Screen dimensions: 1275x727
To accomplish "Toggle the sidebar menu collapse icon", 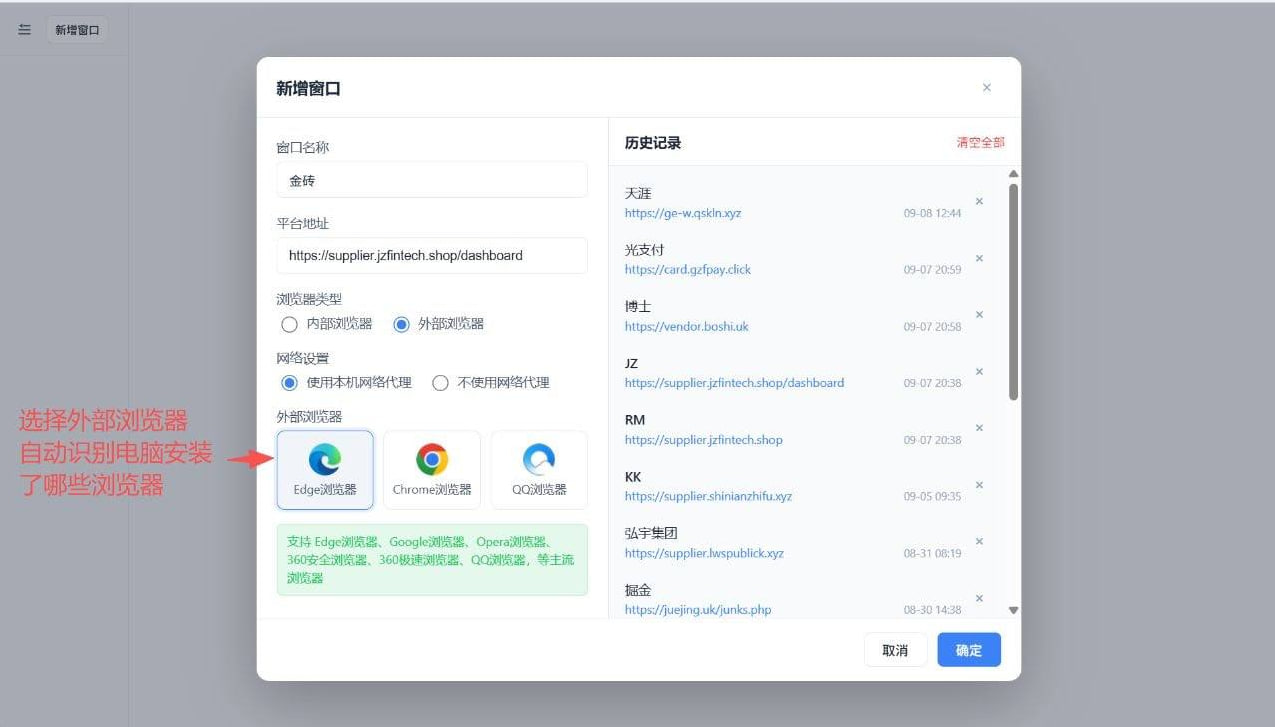I will tap(25, 30).
